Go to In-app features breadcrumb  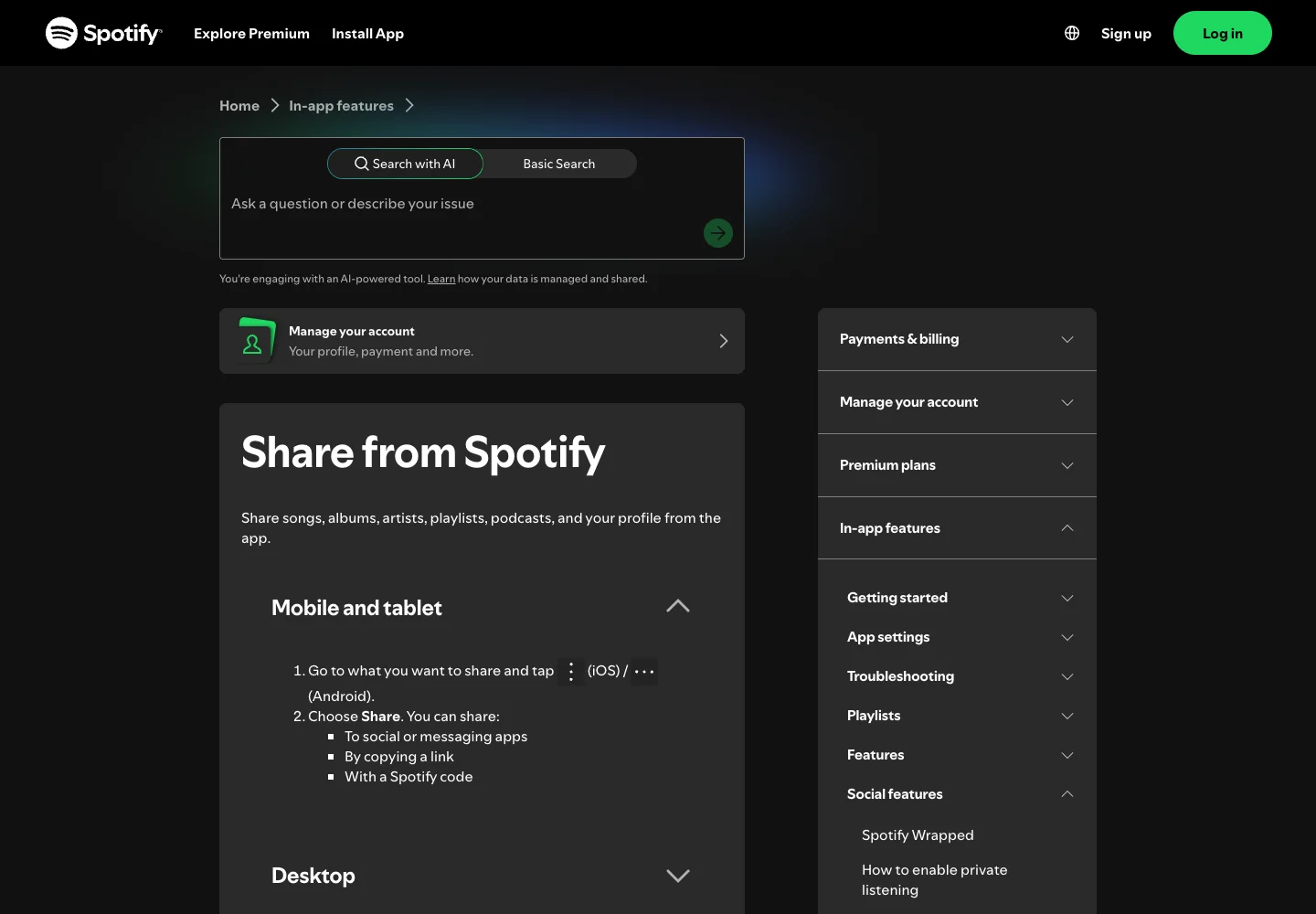pos(341,106)
